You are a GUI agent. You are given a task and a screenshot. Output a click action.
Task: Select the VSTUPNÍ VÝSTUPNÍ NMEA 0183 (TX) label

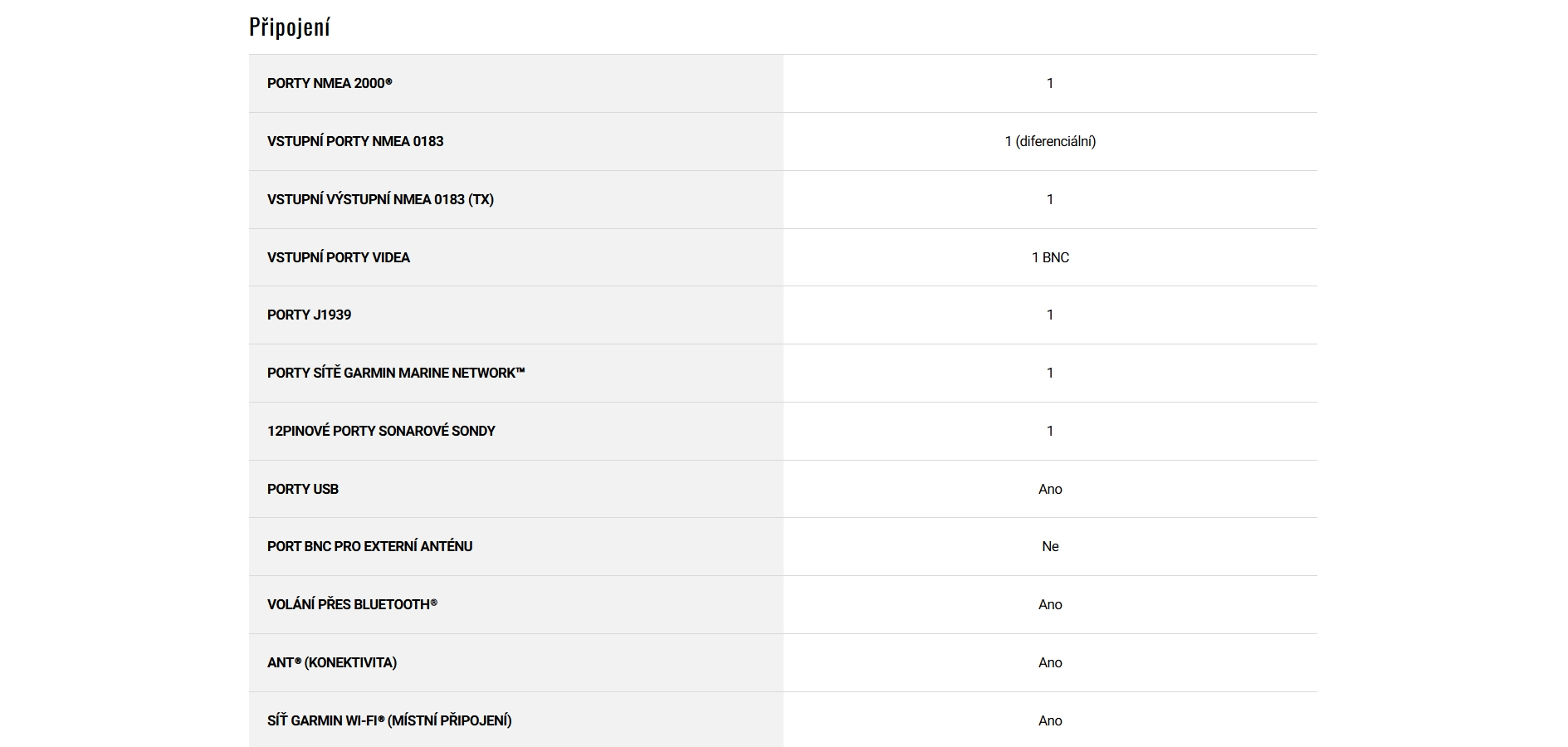(380, 199)
